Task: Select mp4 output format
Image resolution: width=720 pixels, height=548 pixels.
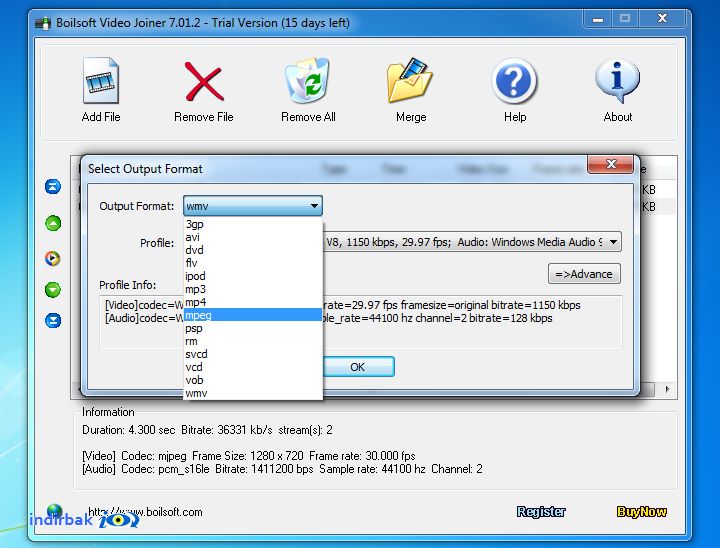Action: click(x=253, y=302)
